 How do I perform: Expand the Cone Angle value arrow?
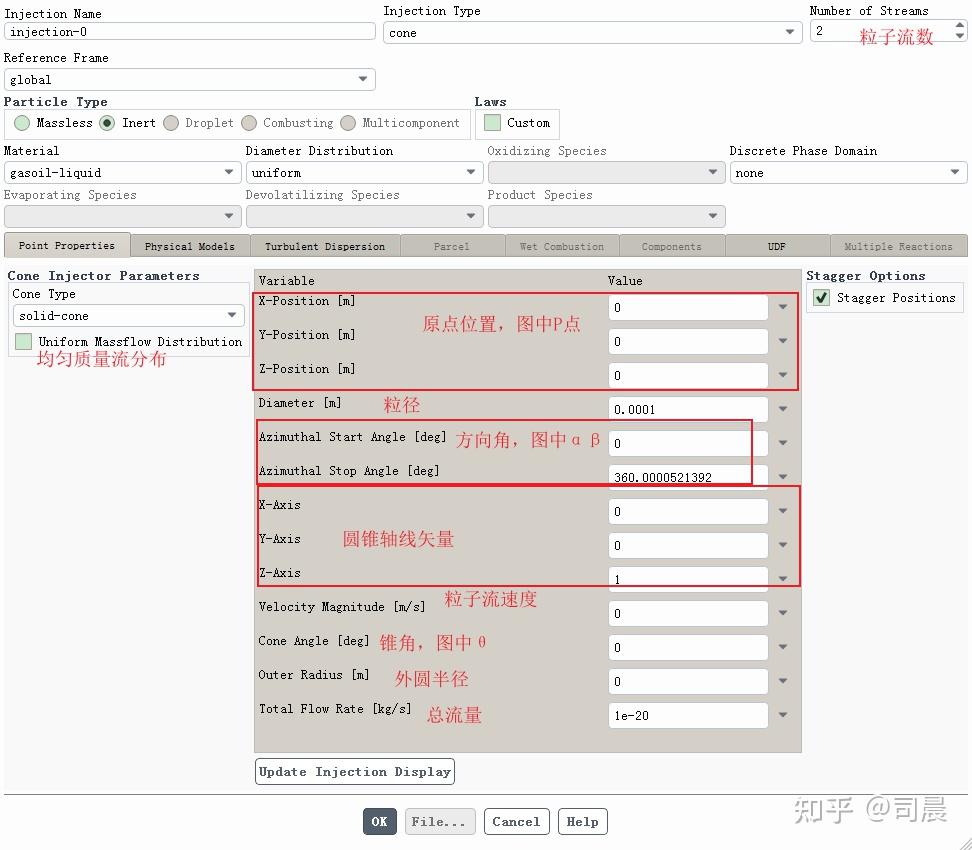point(783,647)
